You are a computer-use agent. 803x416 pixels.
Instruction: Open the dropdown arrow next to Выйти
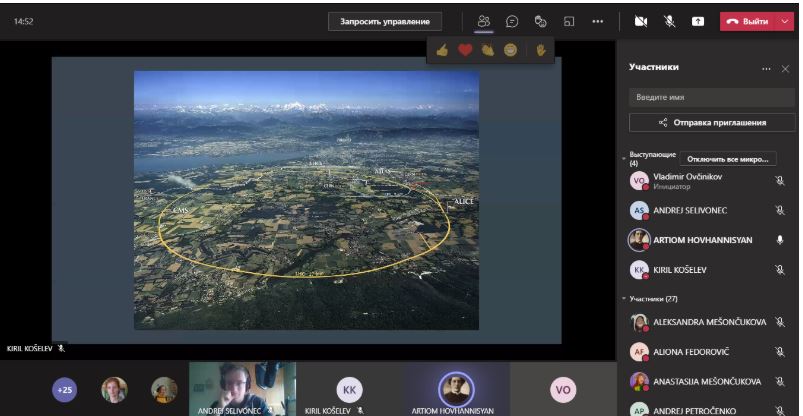tap(786, 22)
